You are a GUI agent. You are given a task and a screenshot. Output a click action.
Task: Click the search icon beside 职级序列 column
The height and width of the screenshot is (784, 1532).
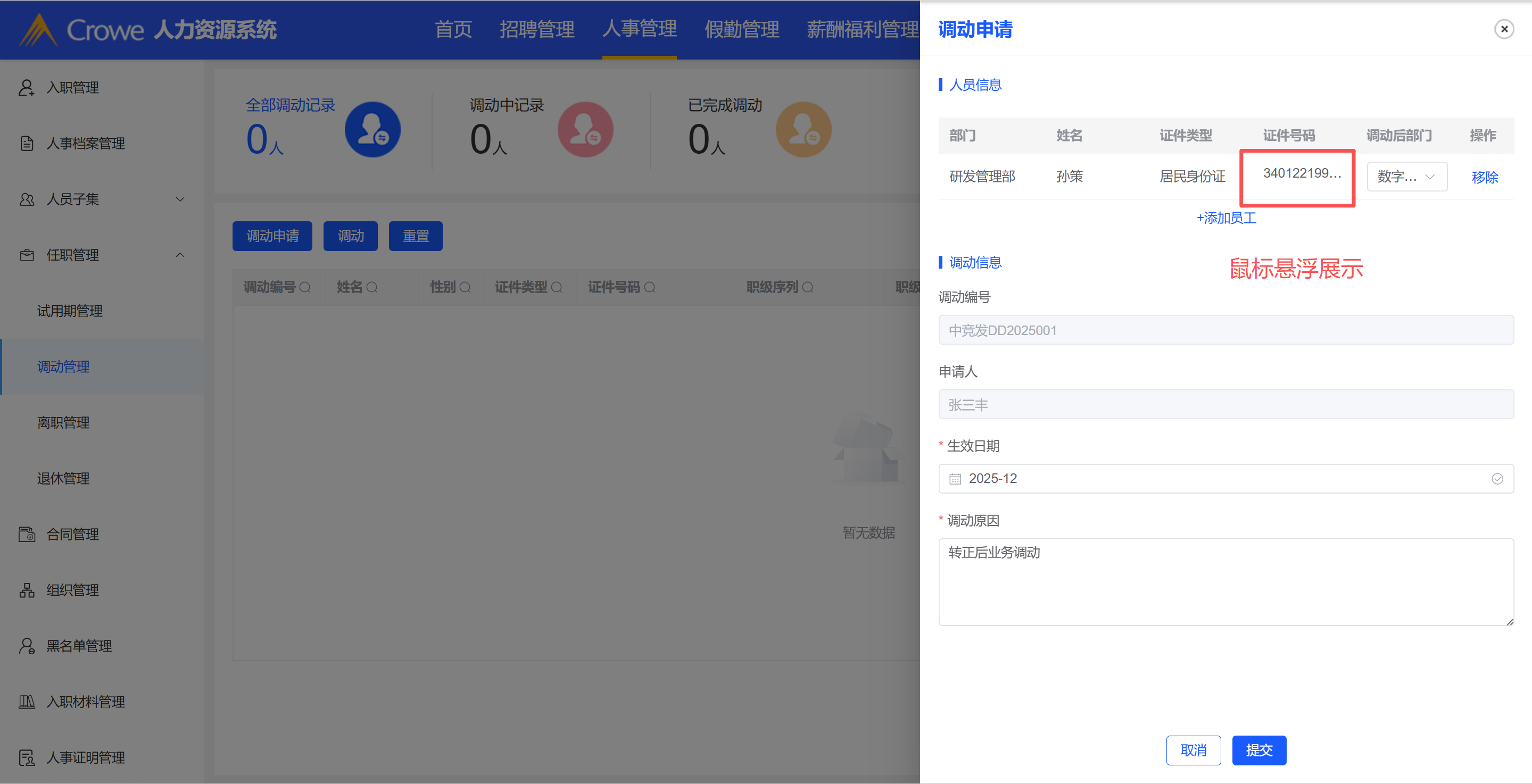[x=808, y=288]
